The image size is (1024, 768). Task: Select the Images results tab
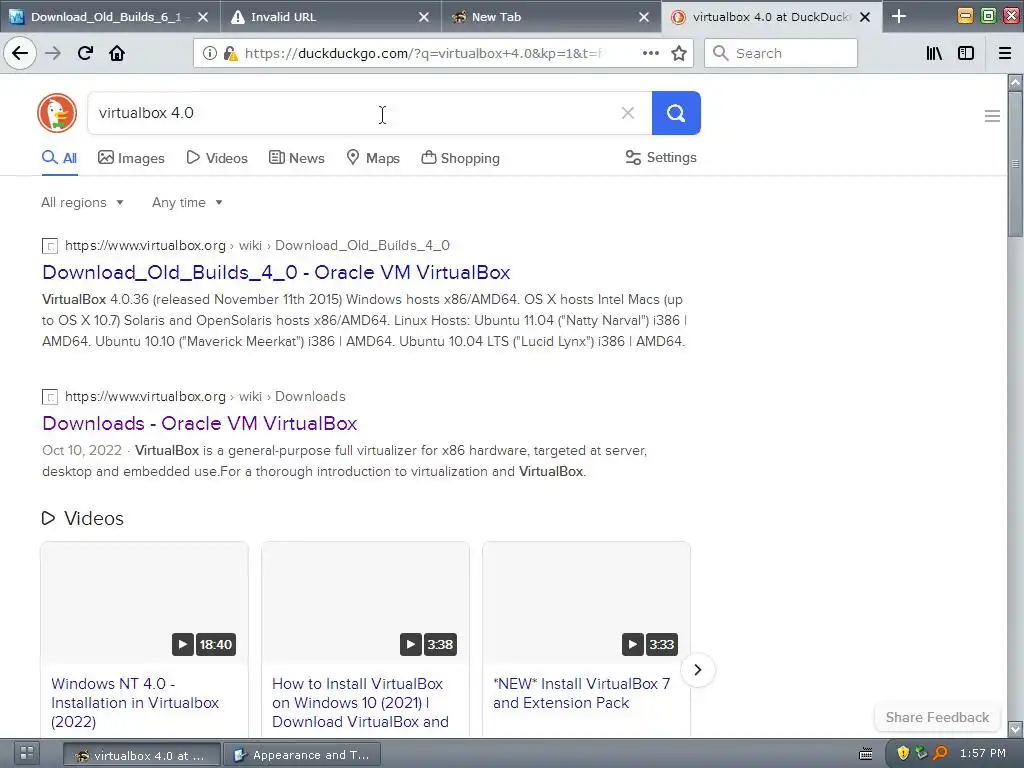(131, 158)
